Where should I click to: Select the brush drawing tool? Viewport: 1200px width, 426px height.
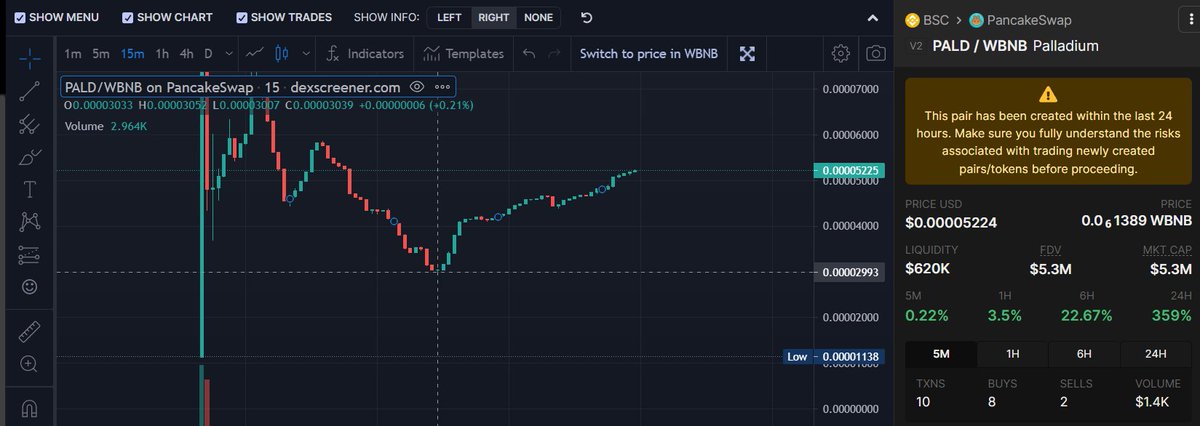[x=29, y=157]
